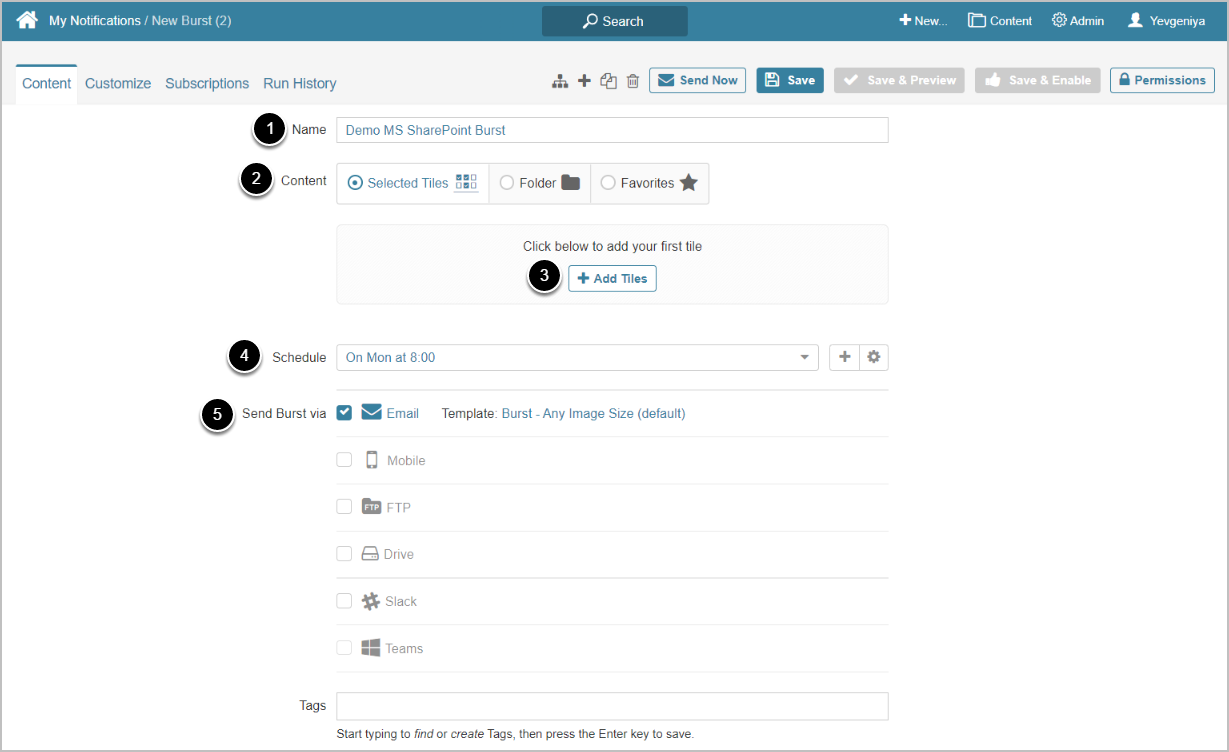Duplicate the burst with copy icon
This screenshot has width=1229, height=752.
click(608, 81)
